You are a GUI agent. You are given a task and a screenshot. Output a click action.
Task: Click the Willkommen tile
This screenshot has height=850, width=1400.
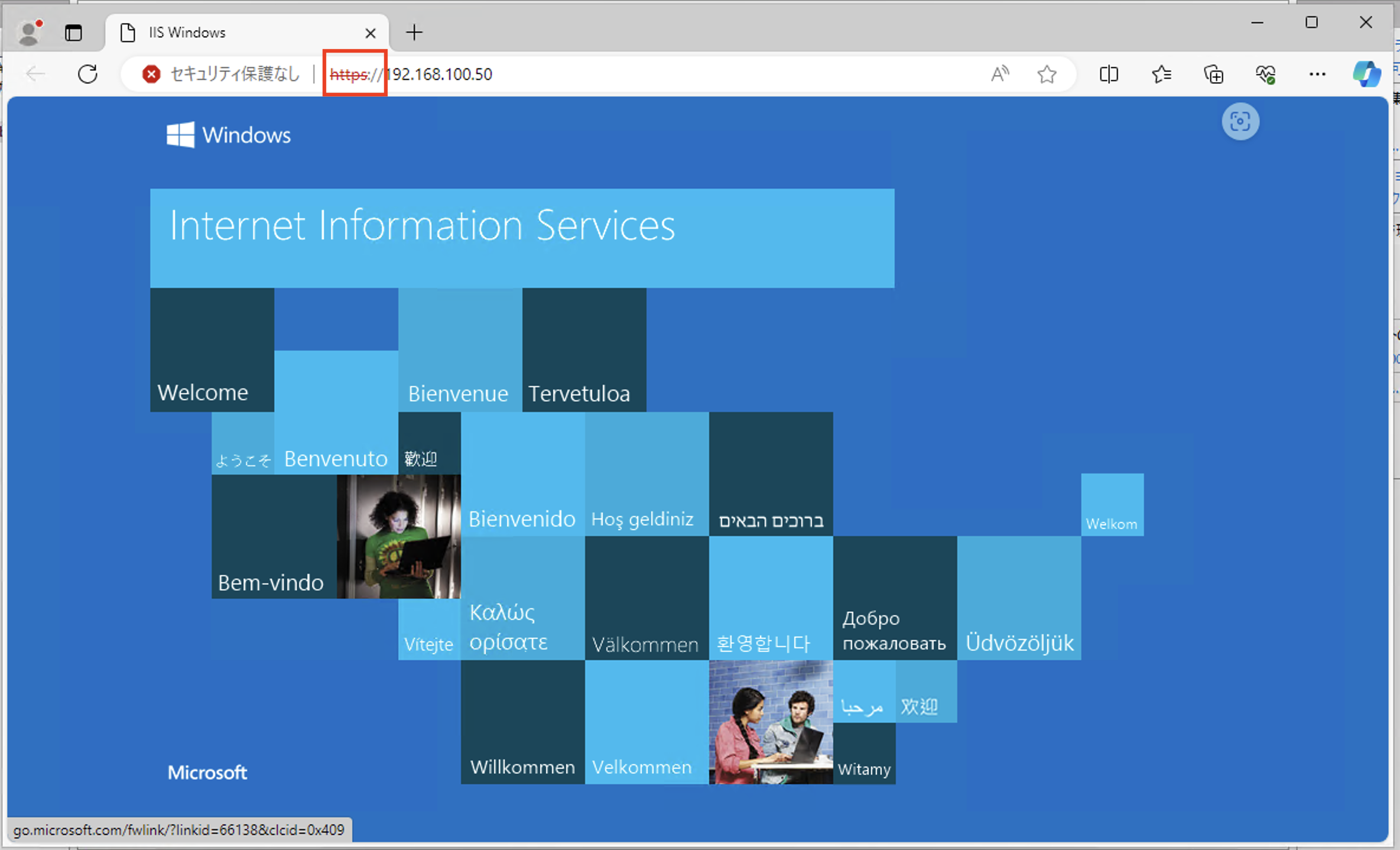[523, 722]
